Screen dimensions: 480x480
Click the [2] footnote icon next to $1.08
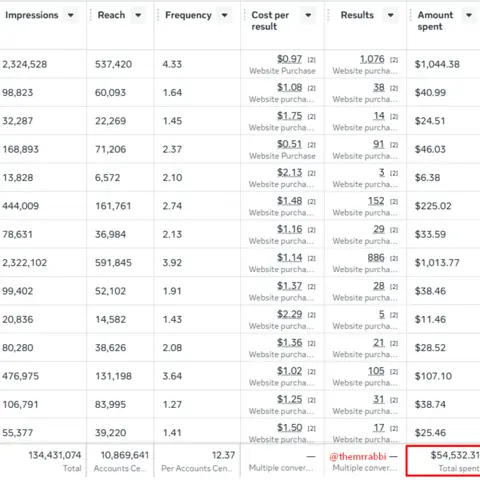(311, 88)
